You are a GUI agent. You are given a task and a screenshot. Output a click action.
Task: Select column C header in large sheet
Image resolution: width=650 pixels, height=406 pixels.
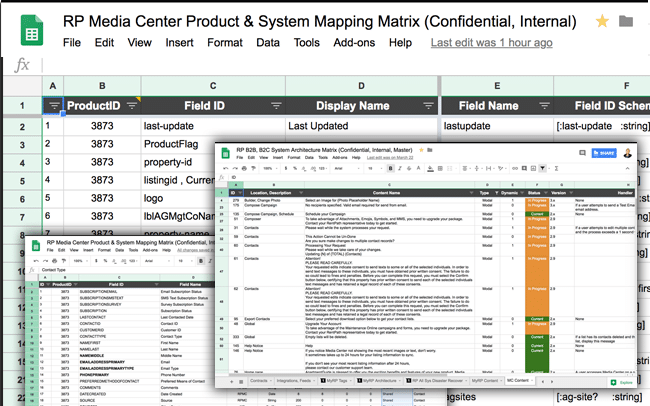(x=213, y=86)
